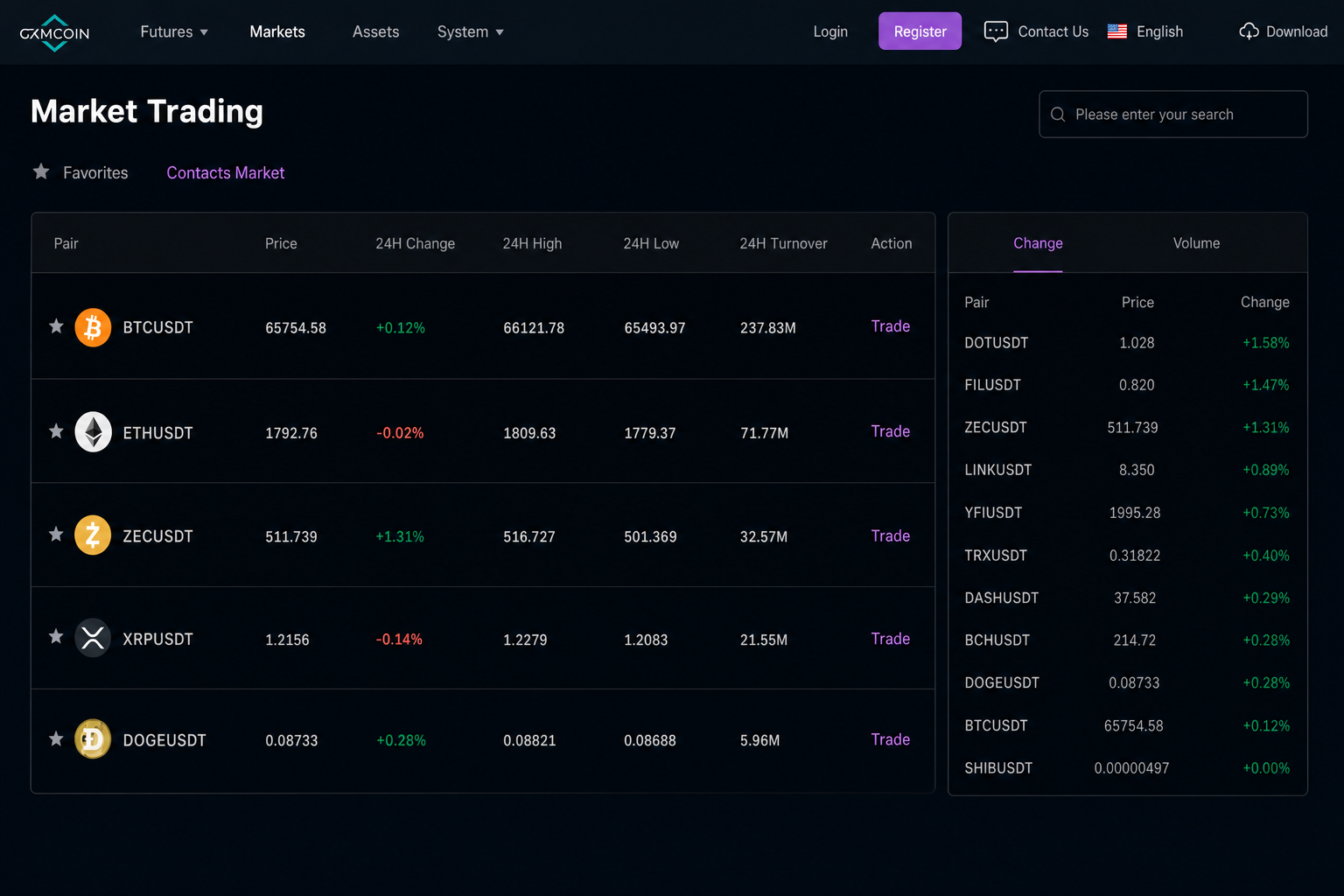Click the Zcash coin icon
This screenshot has width=1344, height=896.
click(93, 535)
